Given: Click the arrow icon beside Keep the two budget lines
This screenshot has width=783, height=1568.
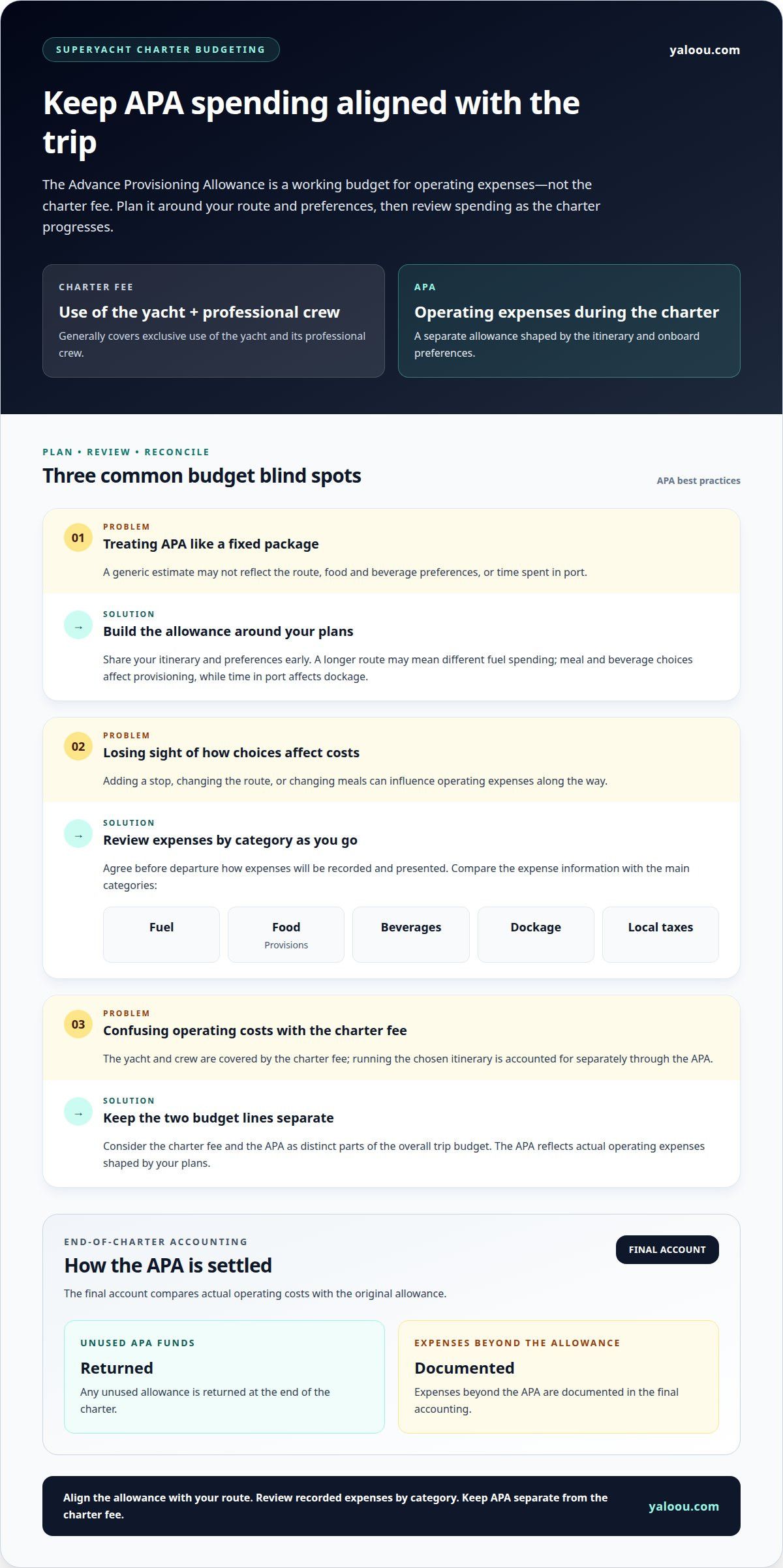Looking at the screenshot, I should click(x=78, y=1111).
